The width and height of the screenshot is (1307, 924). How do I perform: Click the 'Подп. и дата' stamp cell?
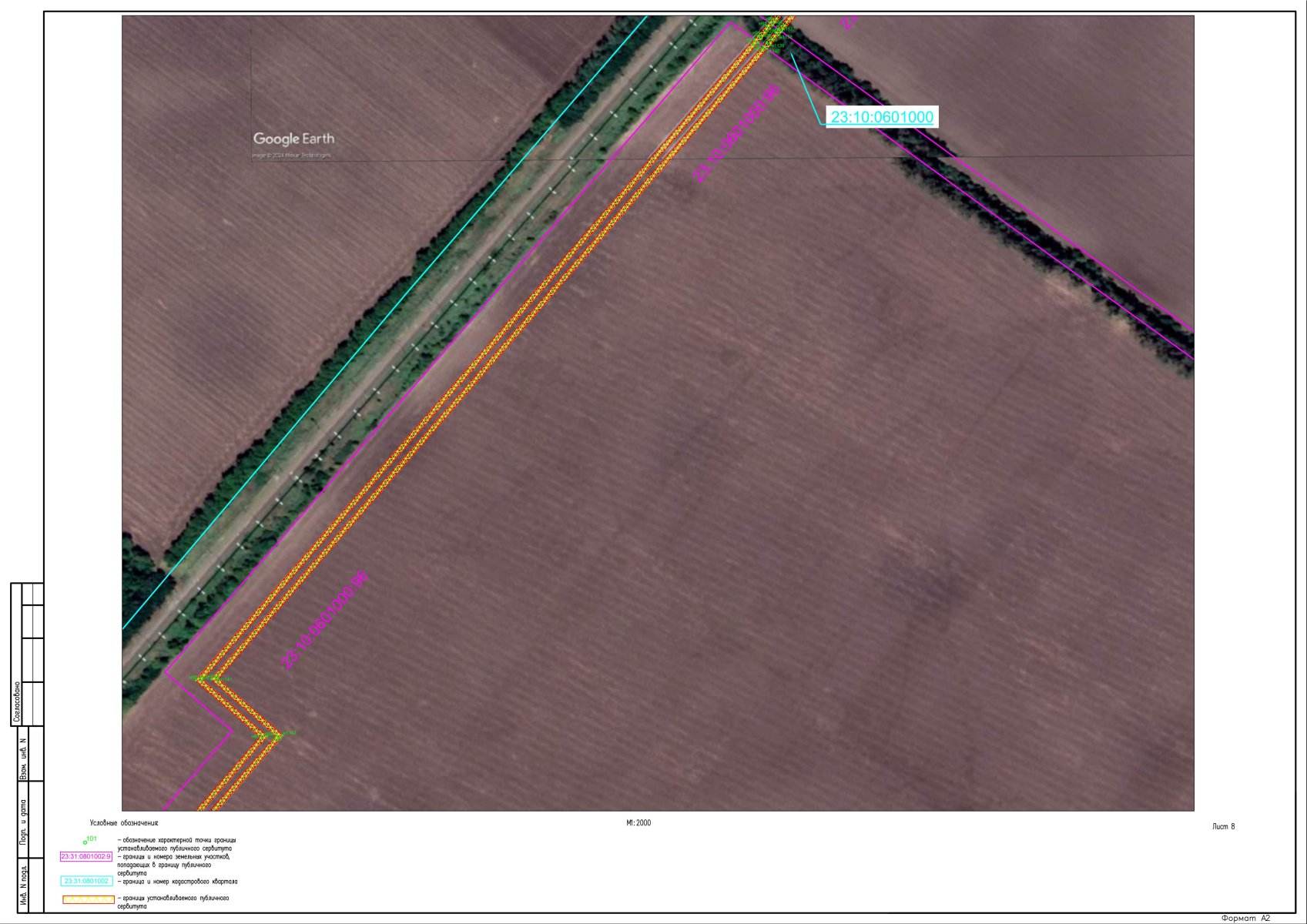(x=23, y=822)
